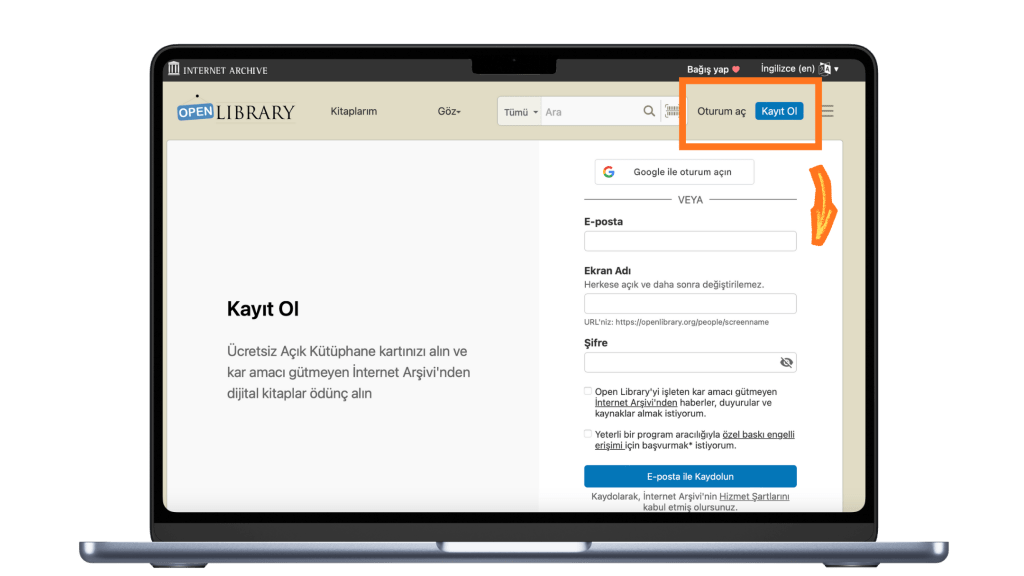Image resolution: width=1024 pixels, height=576 pixels.
Task: Toggle password visibility eye icon
Action: coord(786,363)
